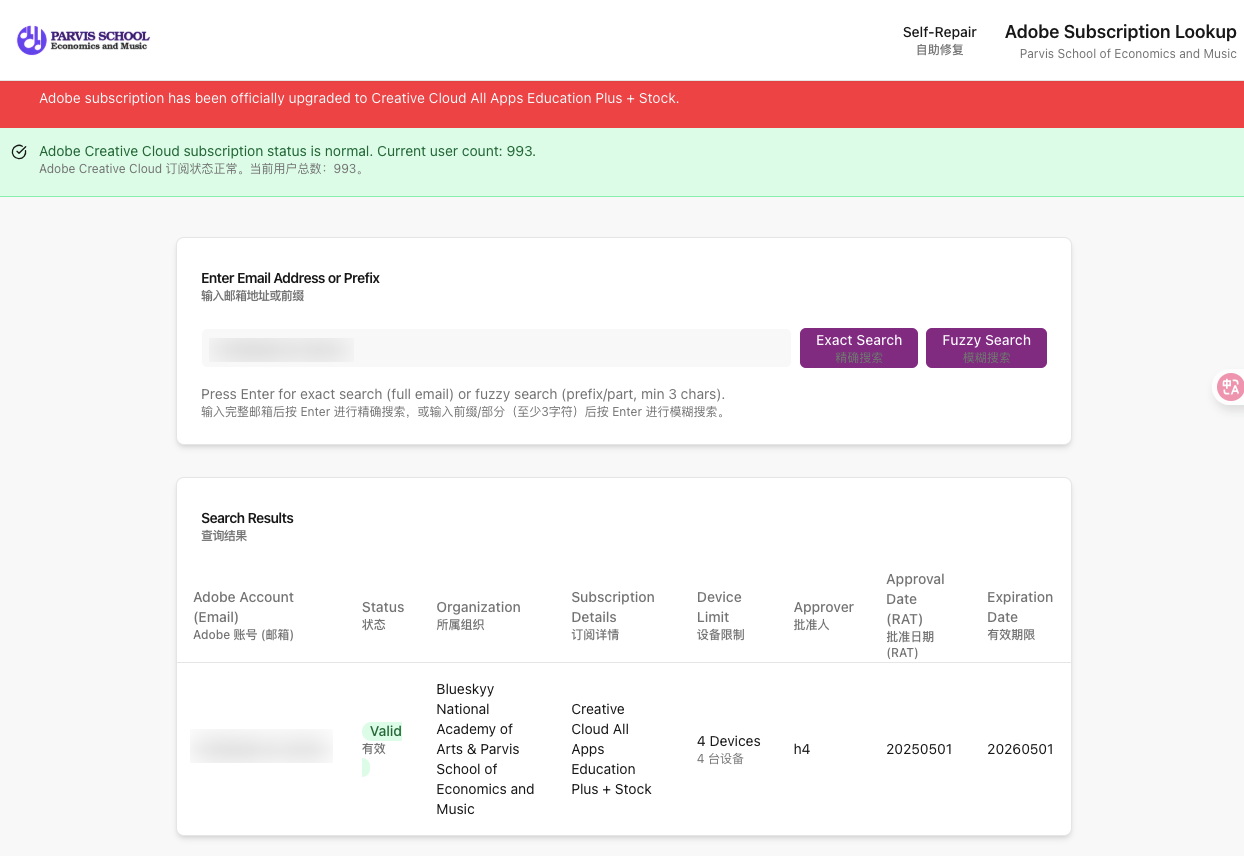Click the approver value h4
Image resolution: width=1244 pixels, height=856 pixels.
pyautogui.click(x=802, y=749)
